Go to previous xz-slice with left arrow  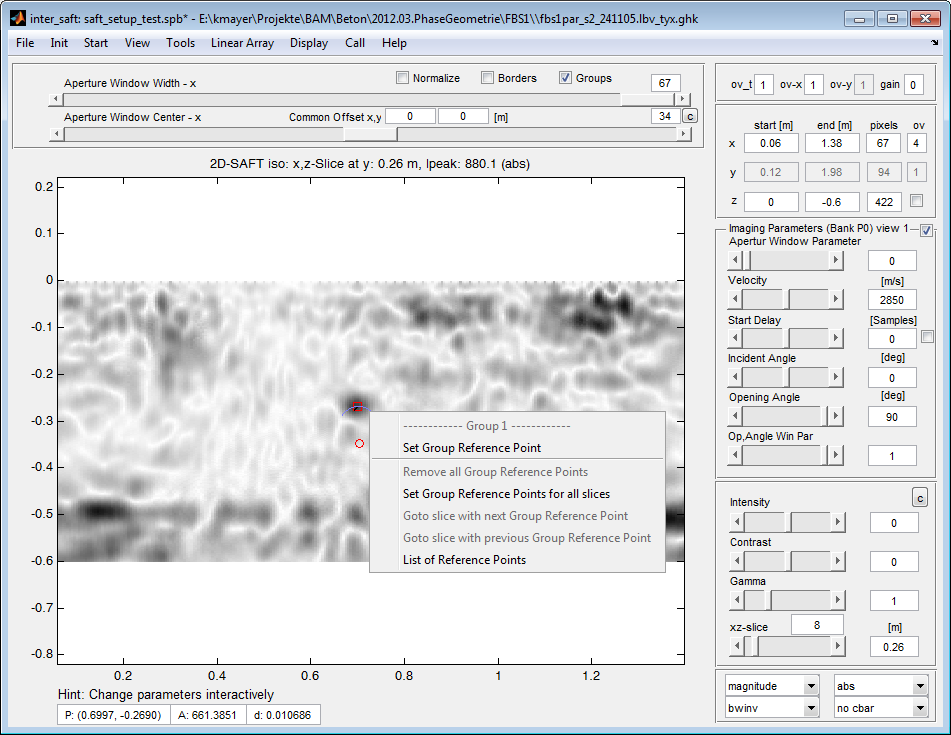[737, 646]
